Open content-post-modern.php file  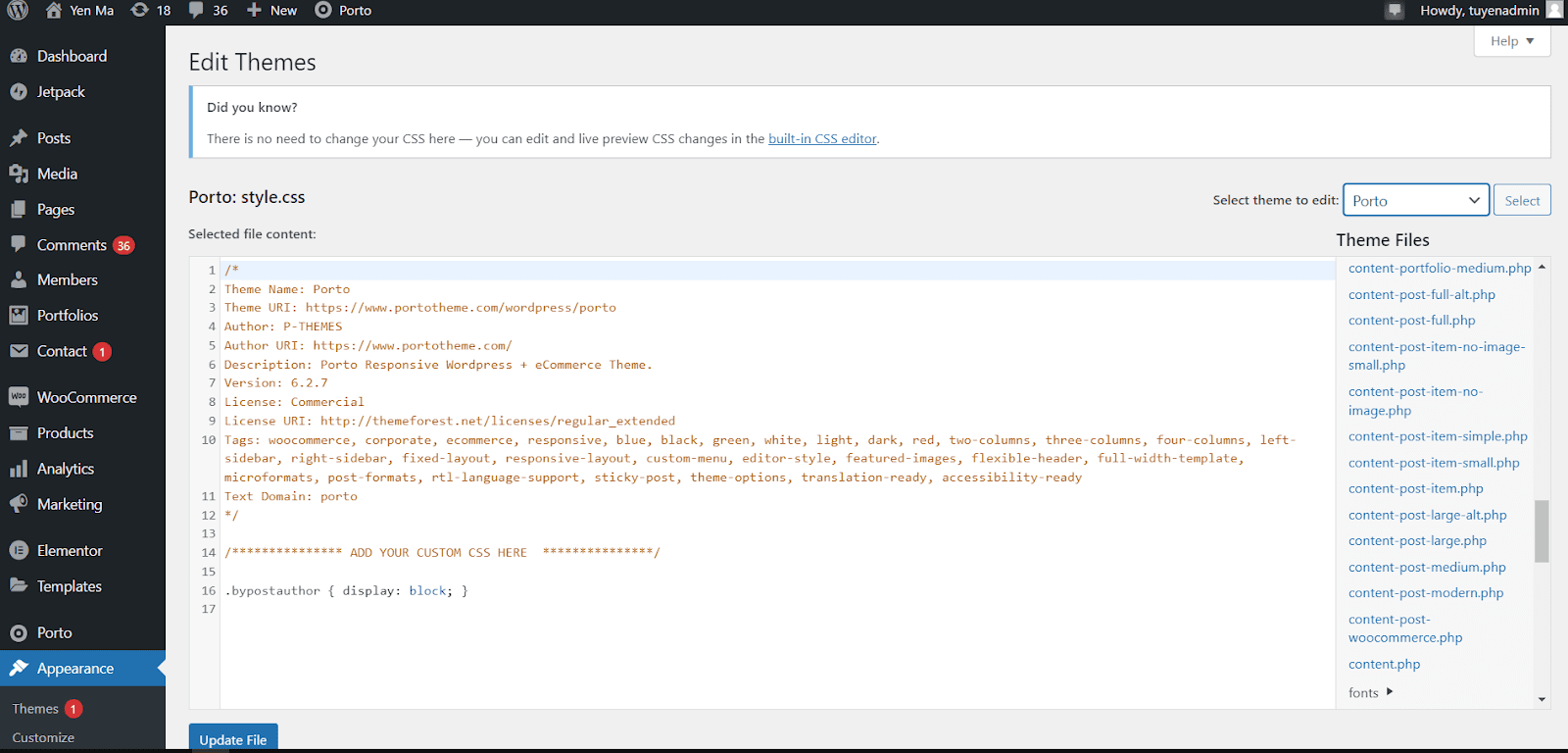1426,593
